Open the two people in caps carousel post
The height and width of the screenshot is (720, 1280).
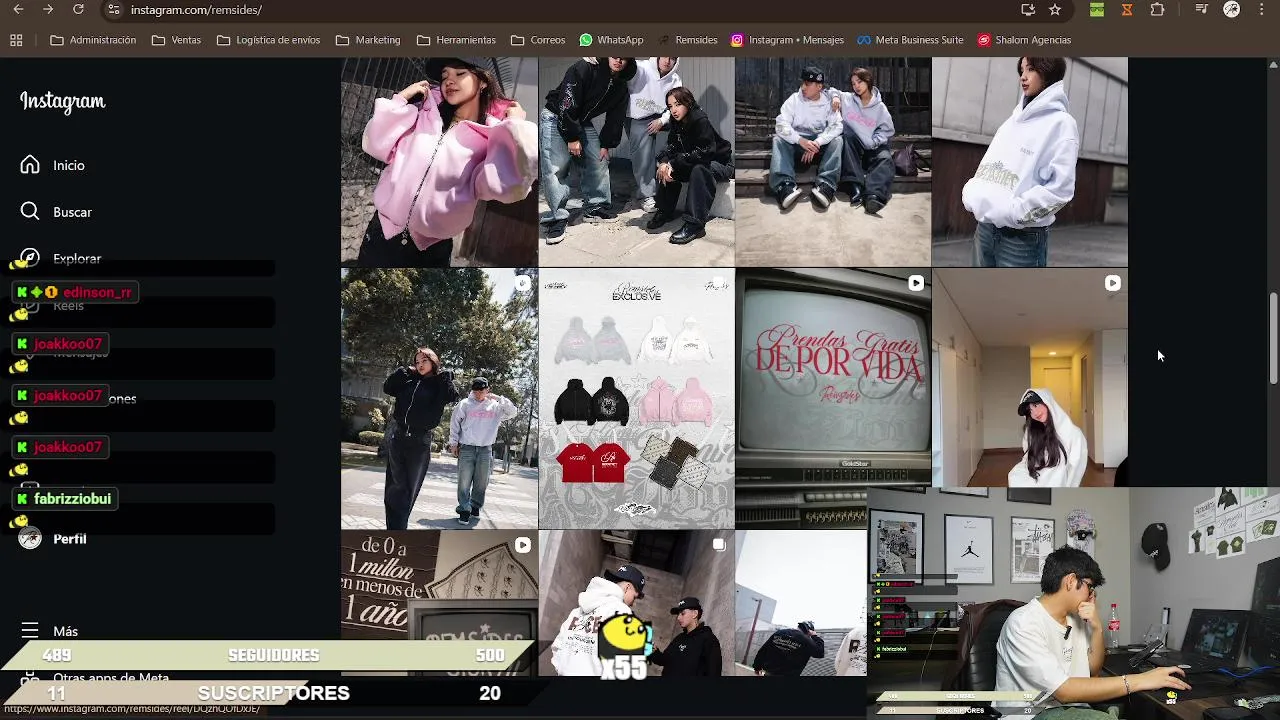tap(636, 603)
